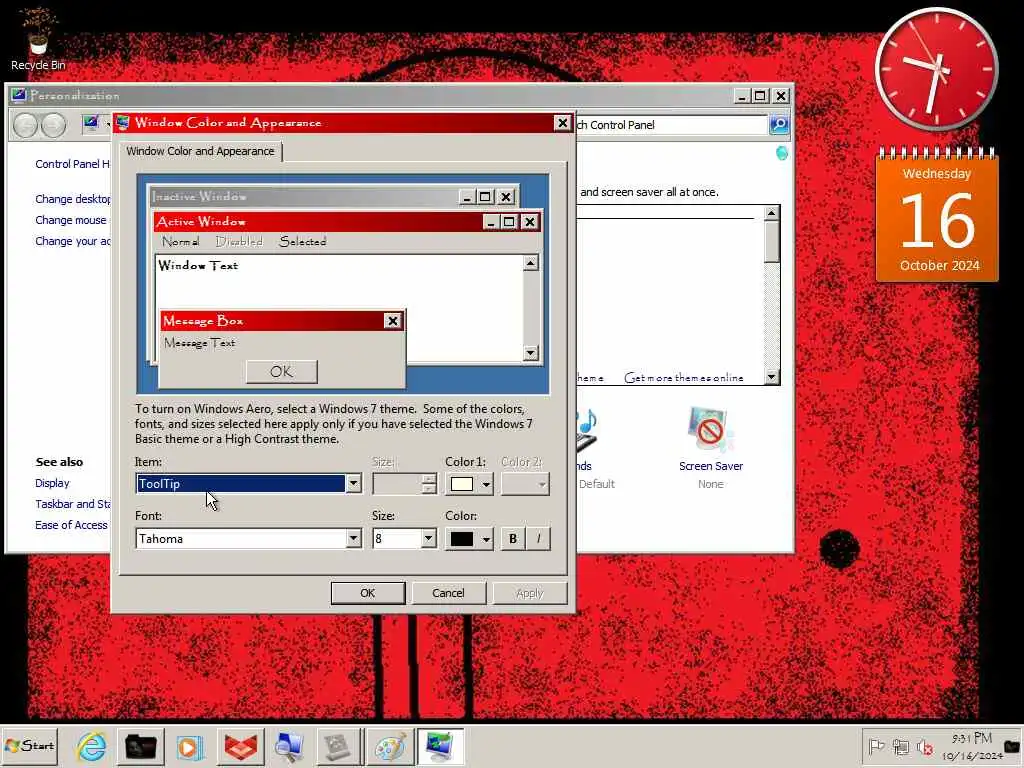Click Selected menu item in preview

click(302, 242)
